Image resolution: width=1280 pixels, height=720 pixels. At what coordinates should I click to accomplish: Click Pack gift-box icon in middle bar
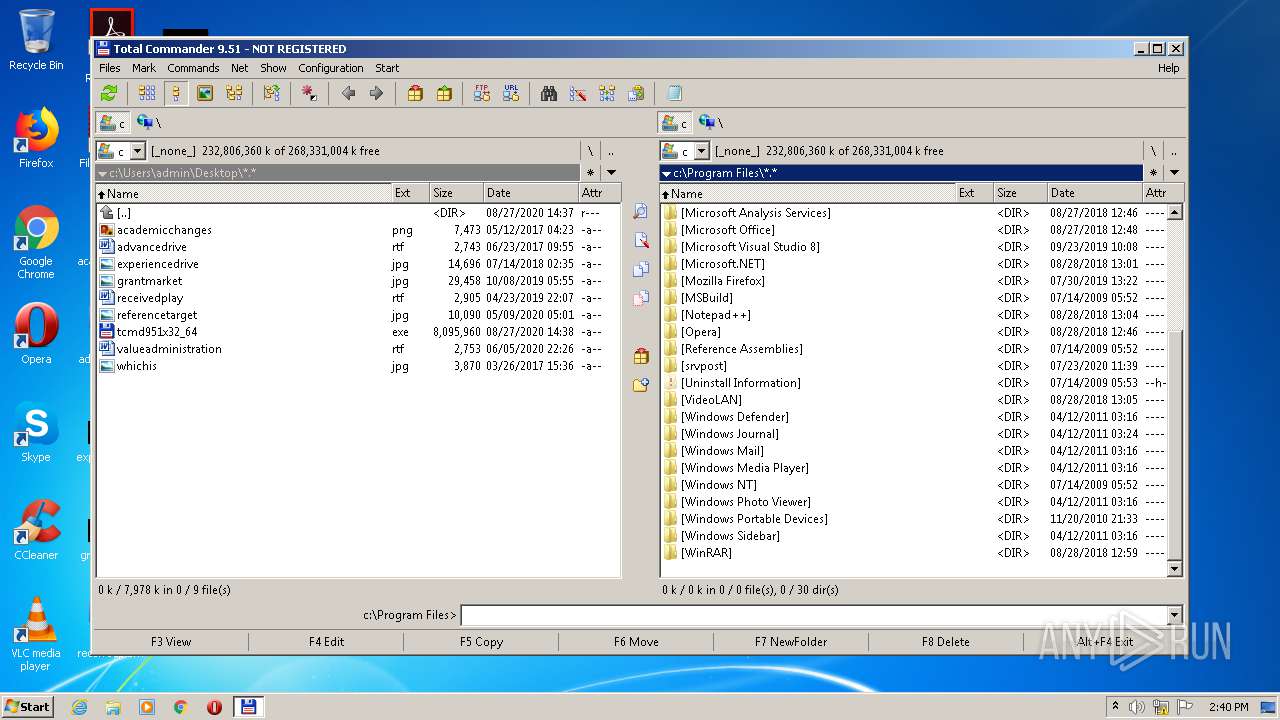[x=641, y=356]
